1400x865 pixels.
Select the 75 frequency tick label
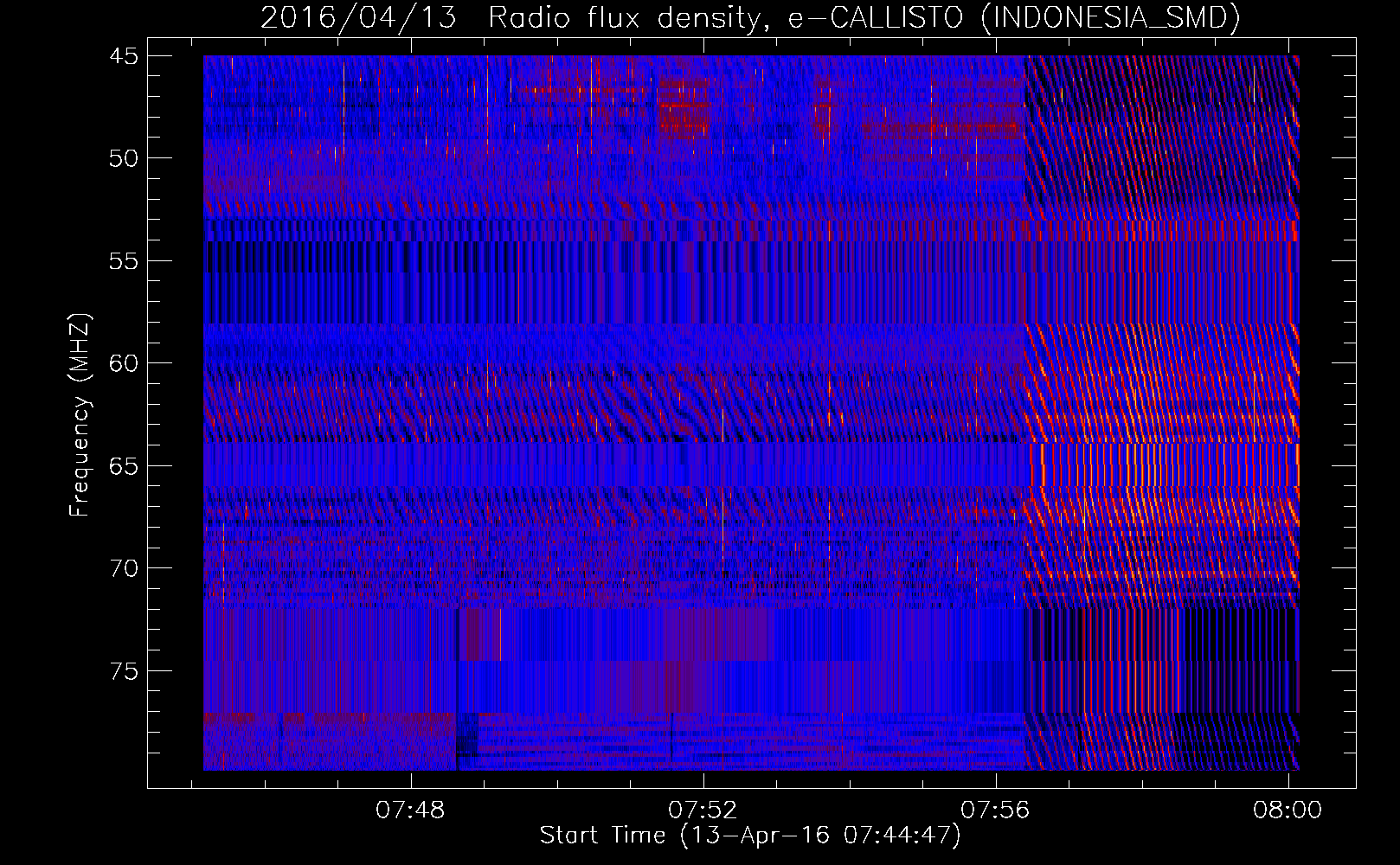click(x=123, y=672)
